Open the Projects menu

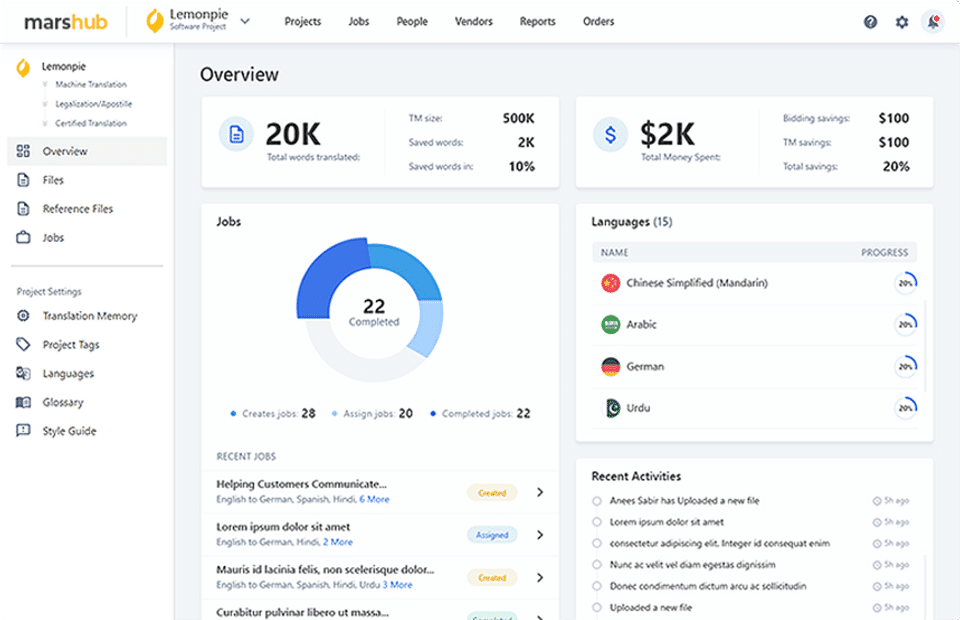click(302, 21)
